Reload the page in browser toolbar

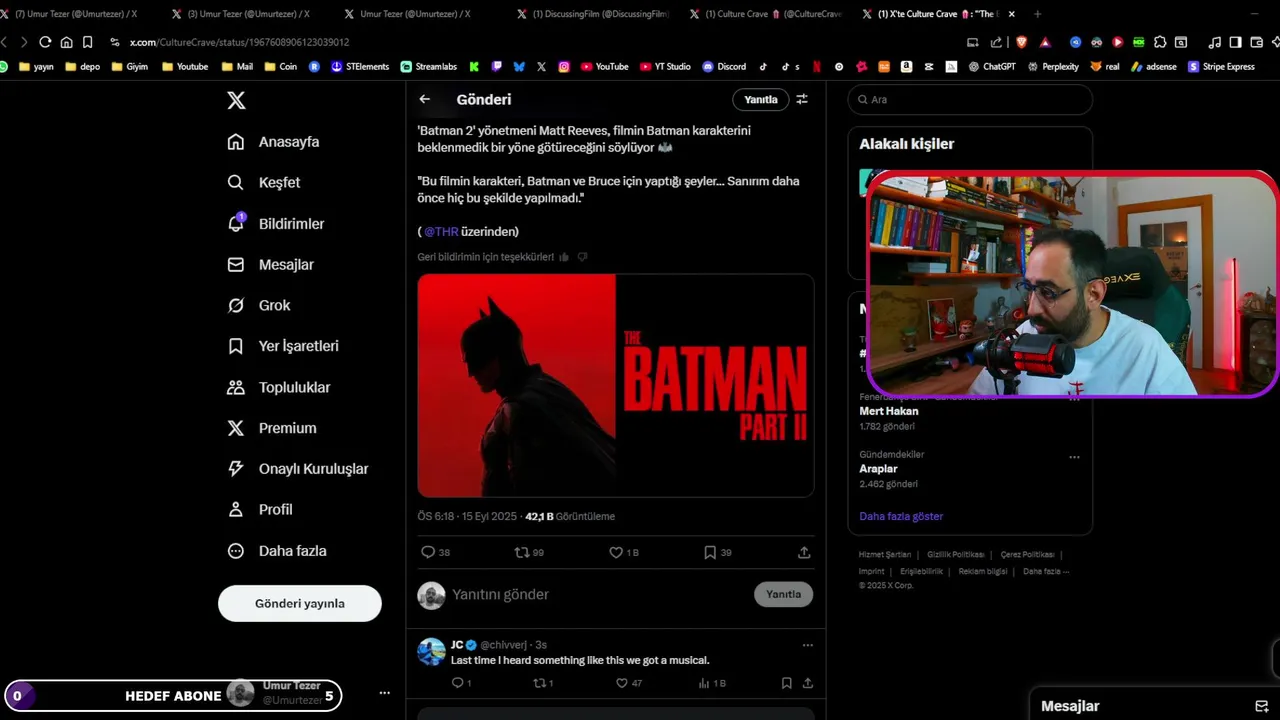[45, 42]
